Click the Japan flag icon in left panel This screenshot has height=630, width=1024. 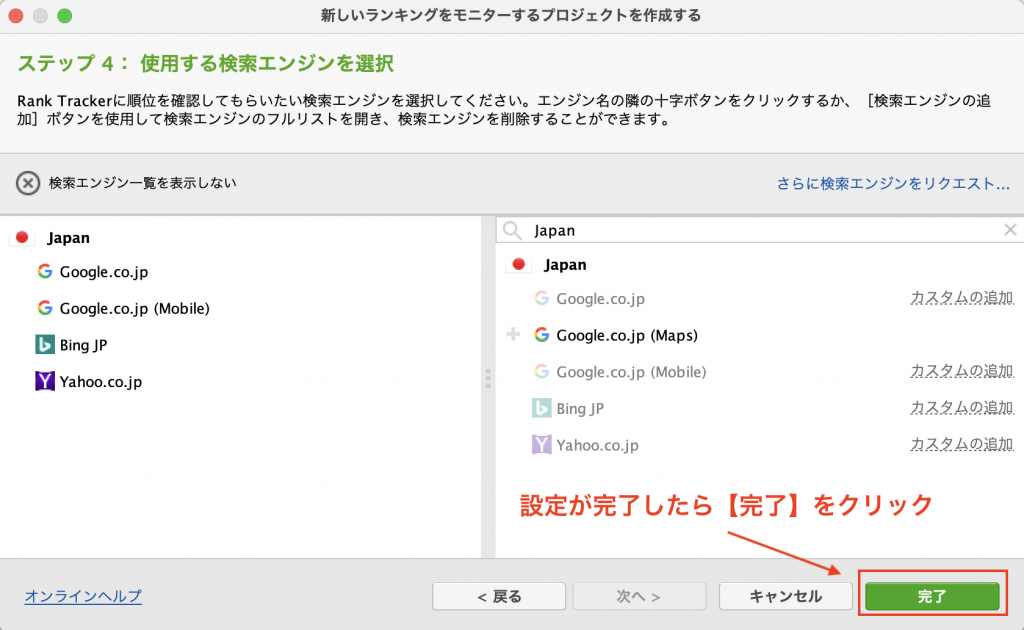[22, 238]
